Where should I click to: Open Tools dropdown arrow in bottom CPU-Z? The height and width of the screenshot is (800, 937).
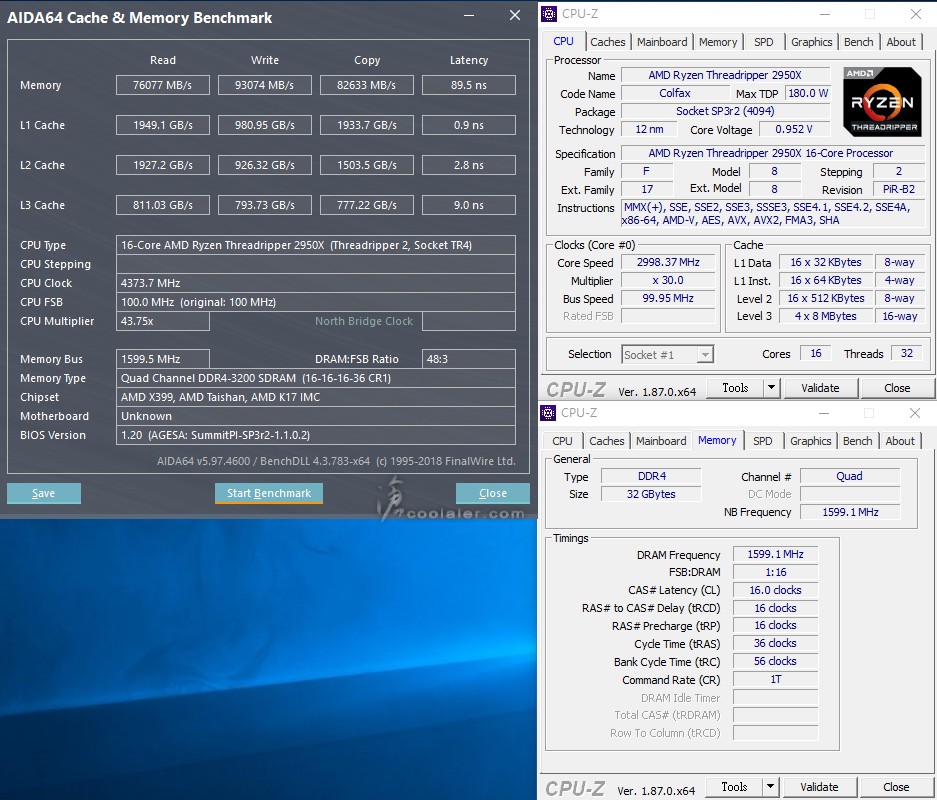pos(770,787)
